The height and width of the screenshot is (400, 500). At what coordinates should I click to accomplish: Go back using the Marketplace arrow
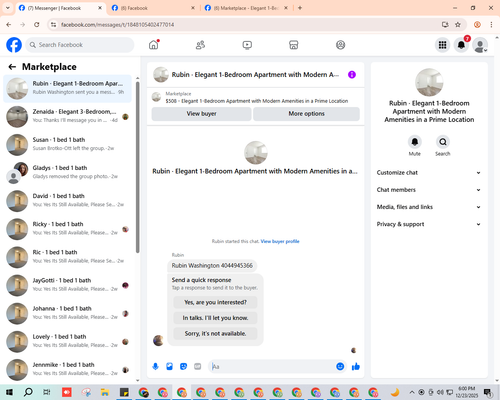pyautogui.click(x=12, y=67)
